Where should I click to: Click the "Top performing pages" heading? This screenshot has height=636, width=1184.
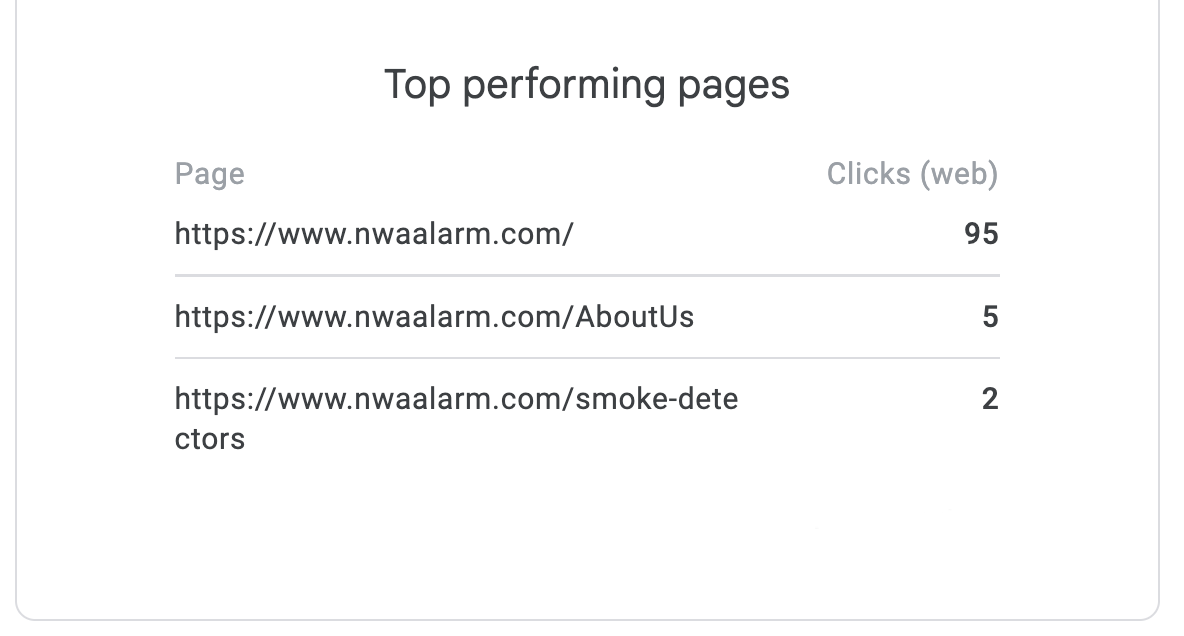(587, 85)
